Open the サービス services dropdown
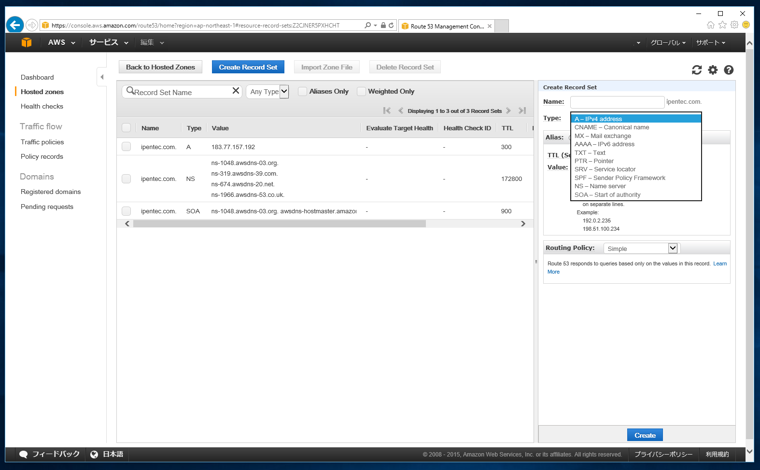760x470 pixels. pos(109,43)
